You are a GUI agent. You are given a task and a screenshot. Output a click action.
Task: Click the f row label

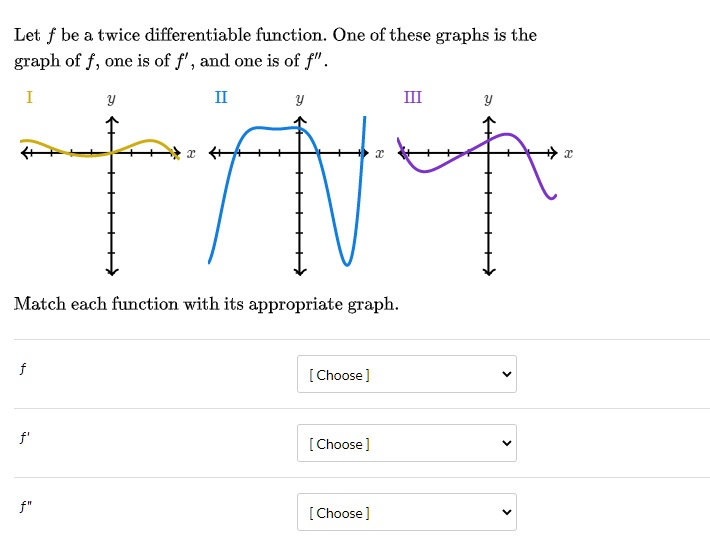pos(22,369)
